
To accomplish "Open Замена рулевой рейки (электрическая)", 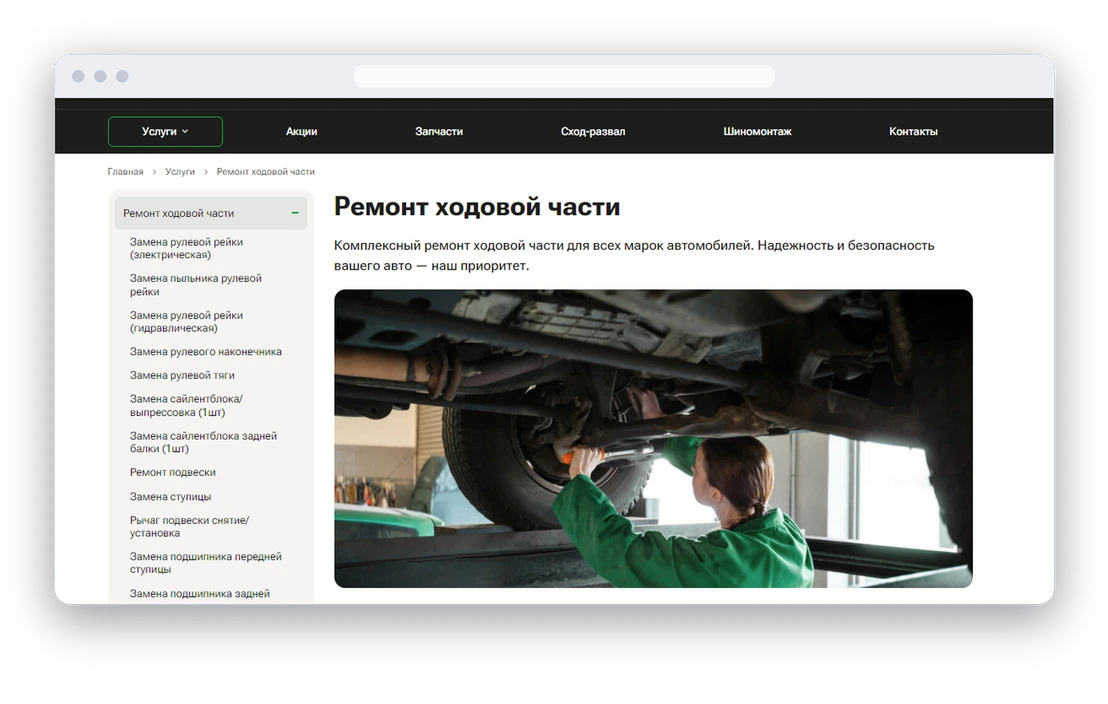I will [186, 248].
